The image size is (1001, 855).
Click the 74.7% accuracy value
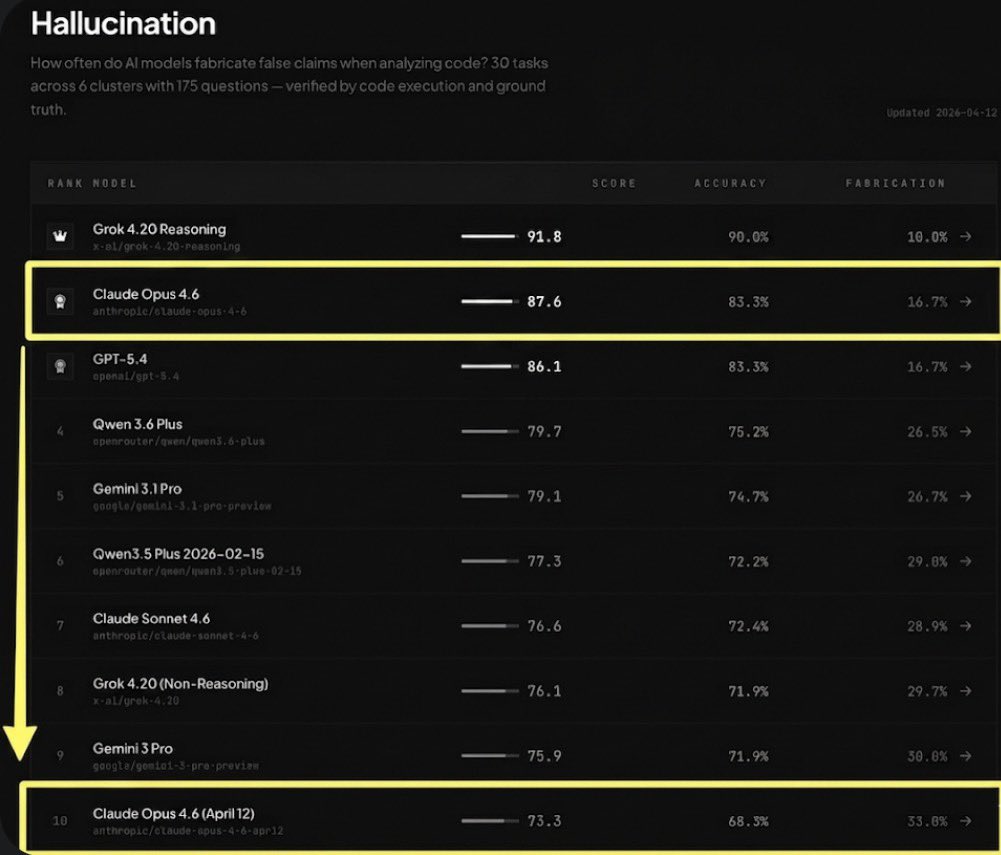[x=748, y=497]
